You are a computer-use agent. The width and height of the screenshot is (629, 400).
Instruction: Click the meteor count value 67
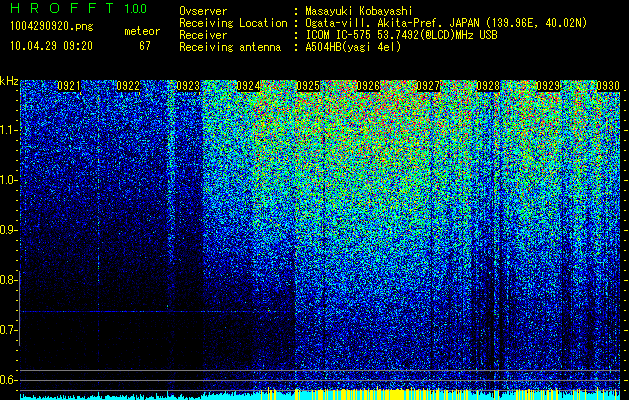coord(144,46)
